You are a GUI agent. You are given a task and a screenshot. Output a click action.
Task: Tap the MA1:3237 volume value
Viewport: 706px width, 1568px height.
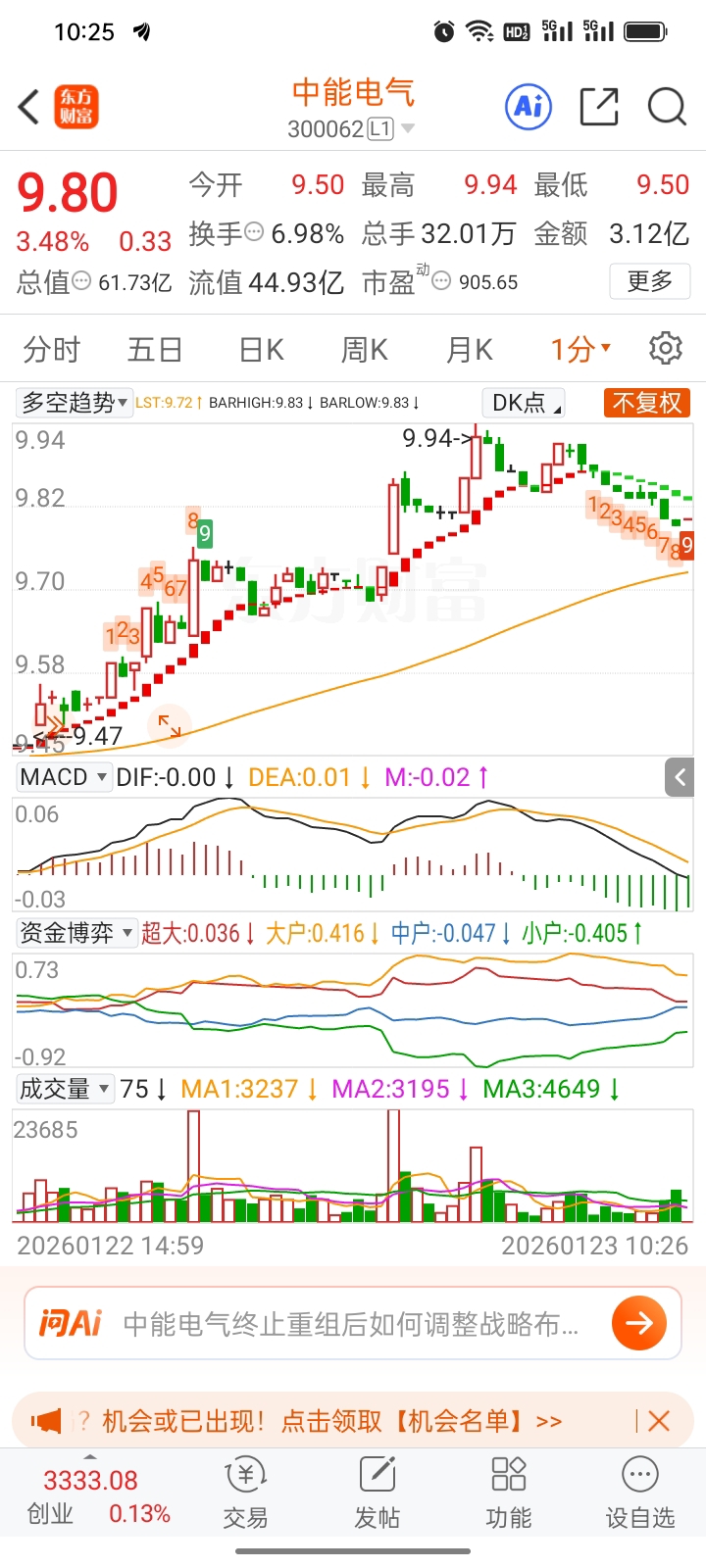249,1089
